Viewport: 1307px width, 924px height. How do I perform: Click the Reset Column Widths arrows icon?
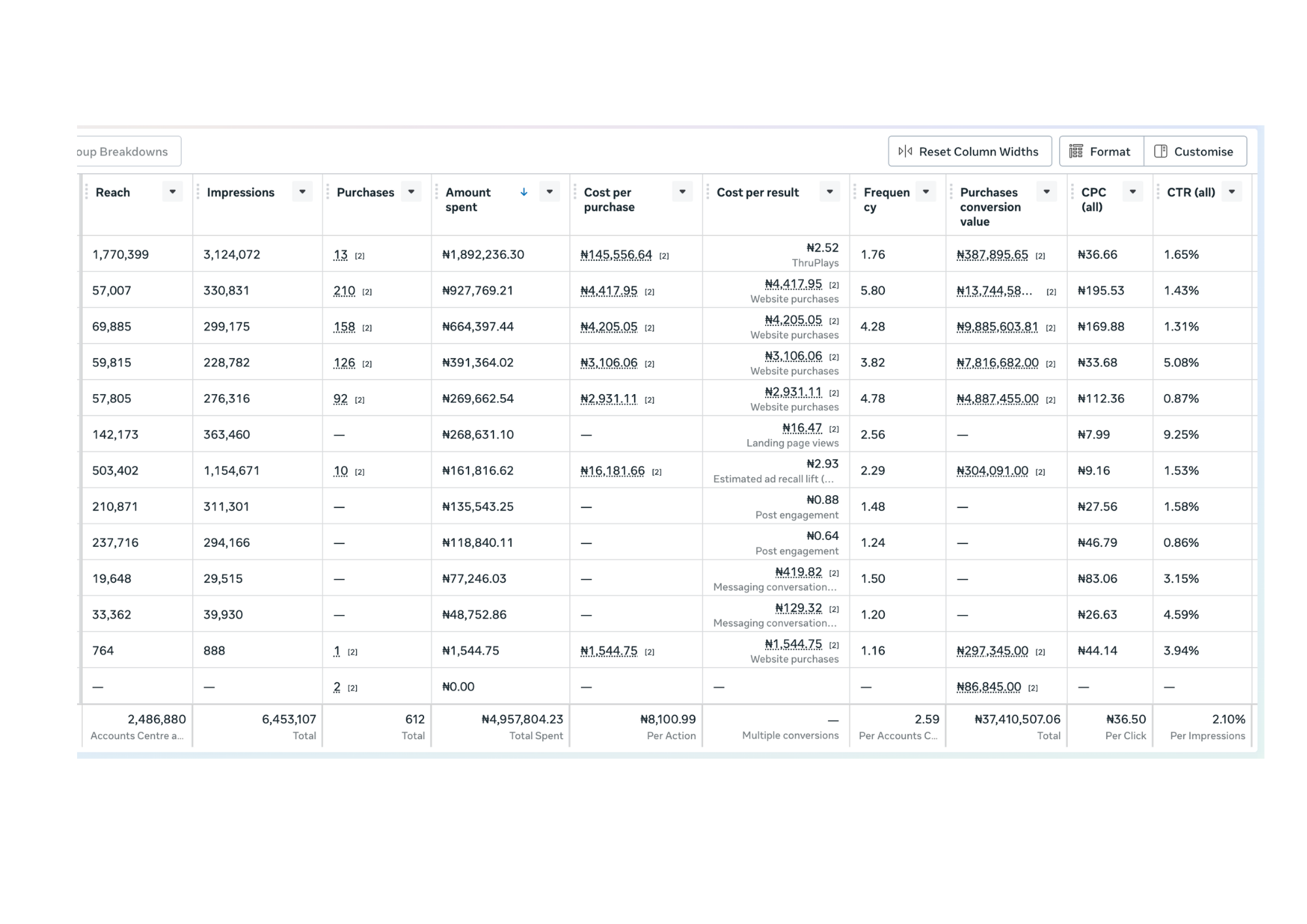click(x=905, y=152)
